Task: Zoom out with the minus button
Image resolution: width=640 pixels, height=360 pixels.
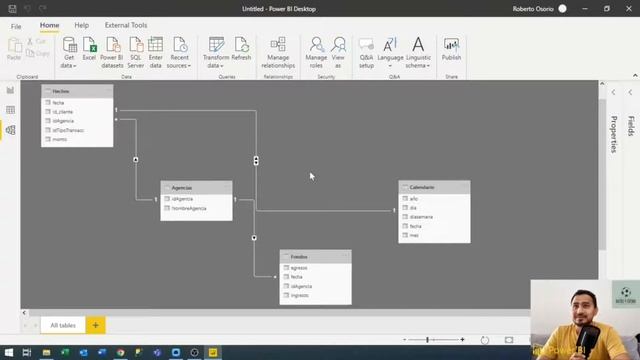Action: [404, 340]
